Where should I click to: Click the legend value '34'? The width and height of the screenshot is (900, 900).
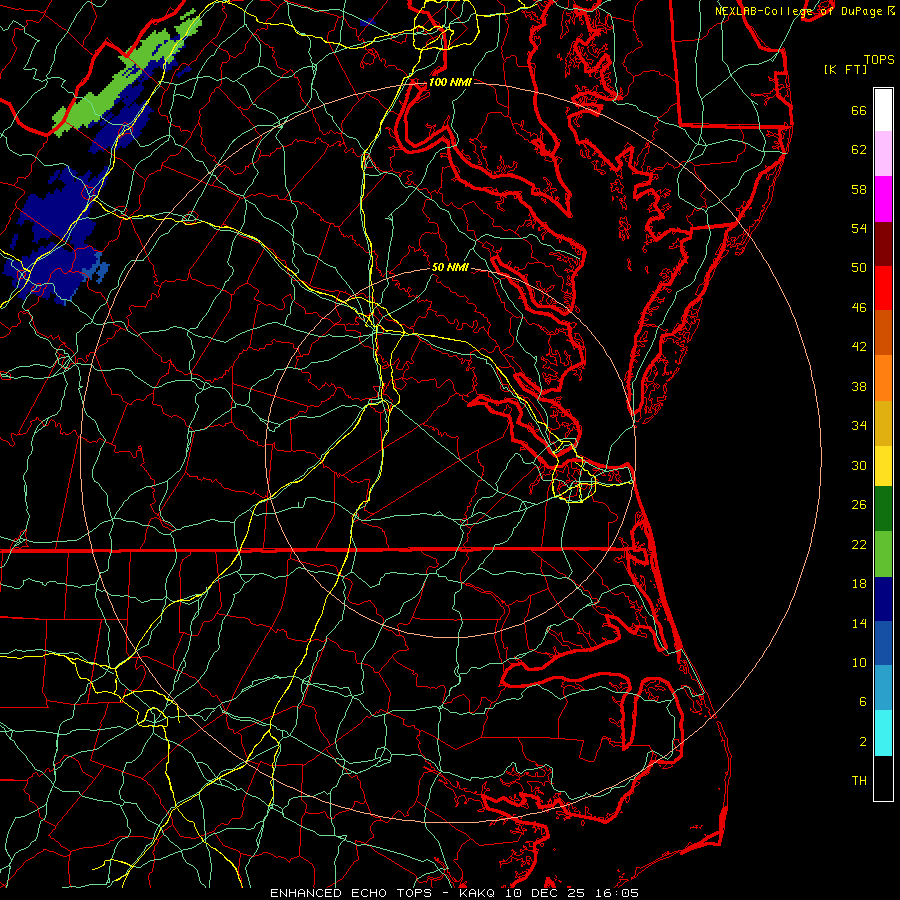click(859, 425)
